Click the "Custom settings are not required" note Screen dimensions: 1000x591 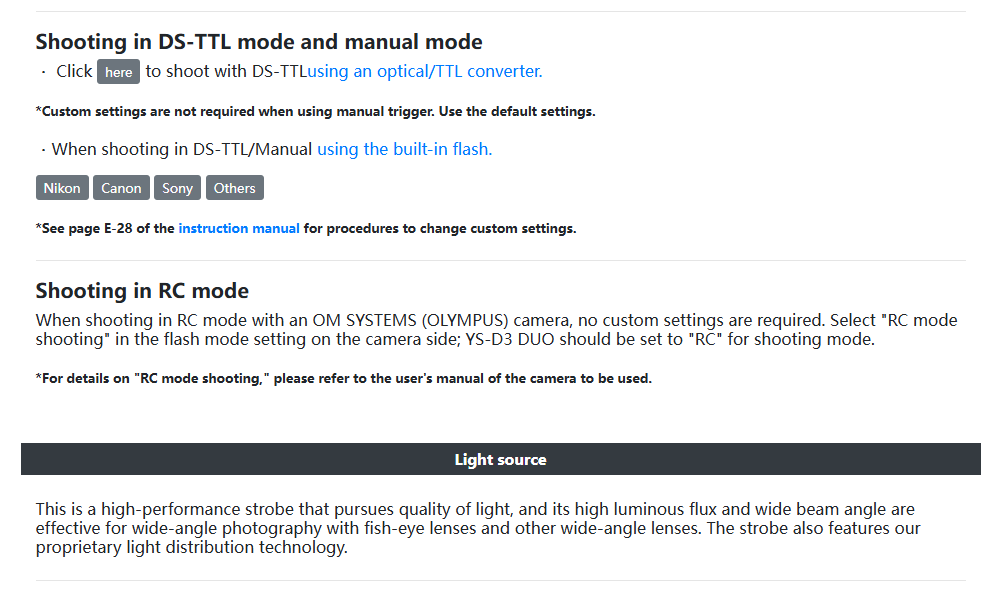tap(315, 111)
